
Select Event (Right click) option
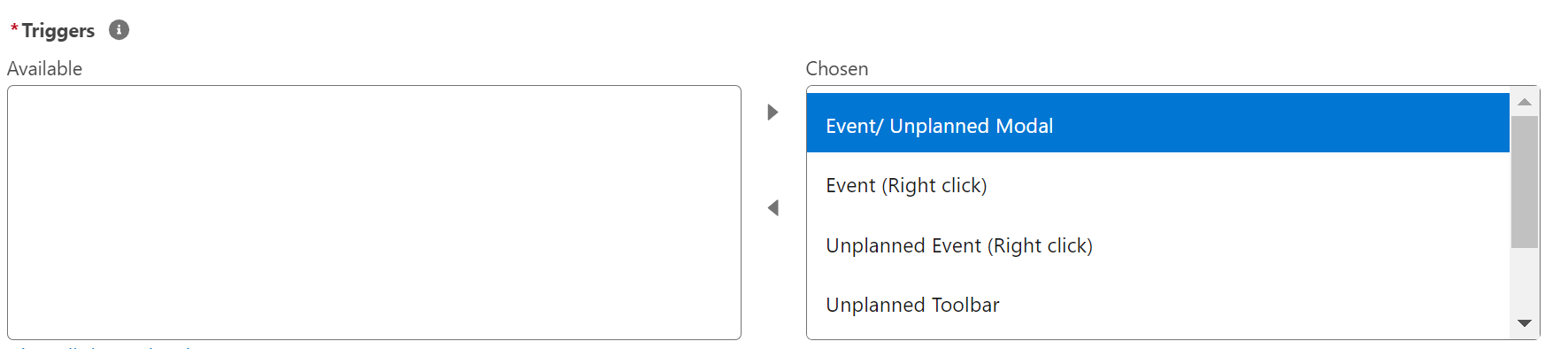pos(1157,185)
